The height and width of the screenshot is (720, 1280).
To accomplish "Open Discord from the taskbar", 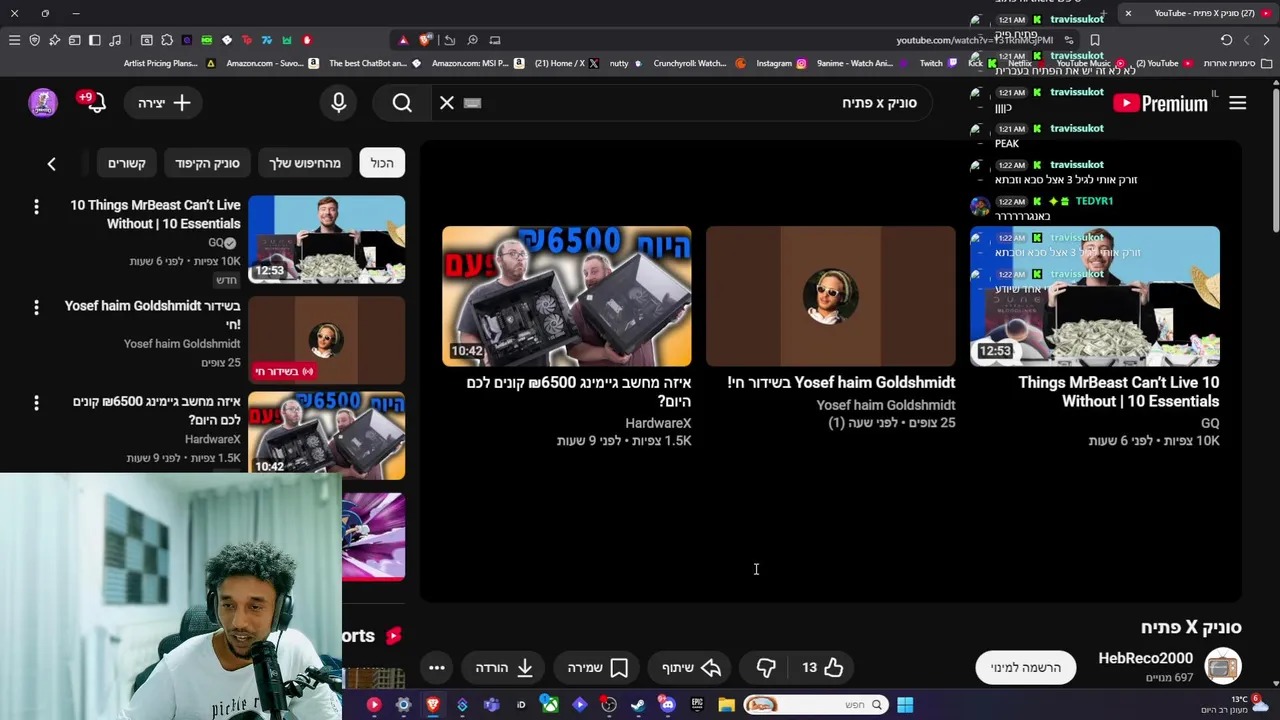I will pos(667,705).
